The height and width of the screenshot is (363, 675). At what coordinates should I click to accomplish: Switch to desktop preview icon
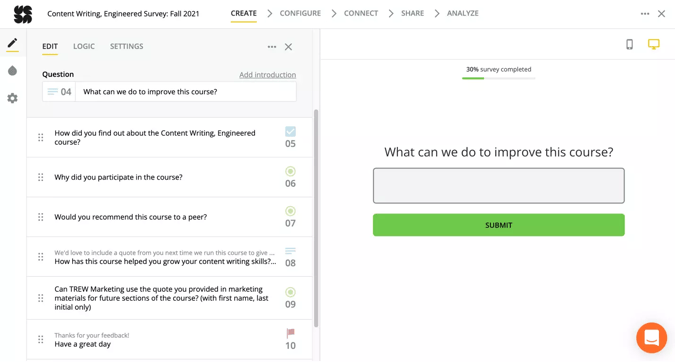[653, 44]
